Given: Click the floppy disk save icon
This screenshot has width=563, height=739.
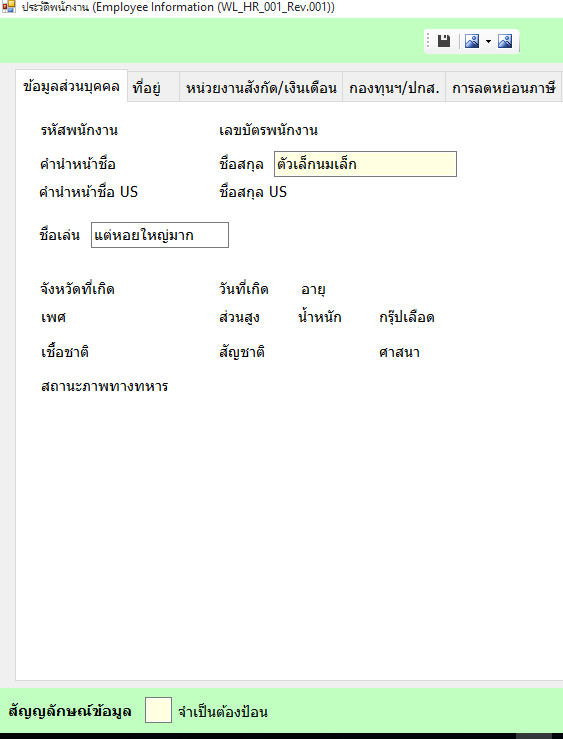Looking at the screenshot, I should pos(444,41).
